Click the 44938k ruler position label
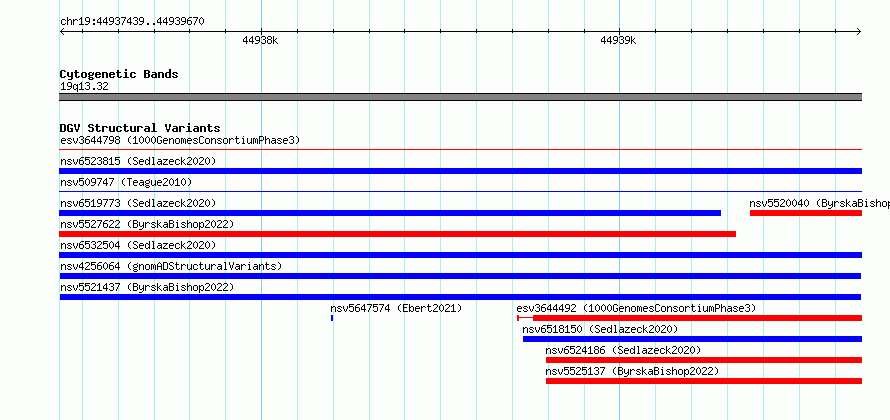This screenshot has height=420, width=890. tap(260, 40)
